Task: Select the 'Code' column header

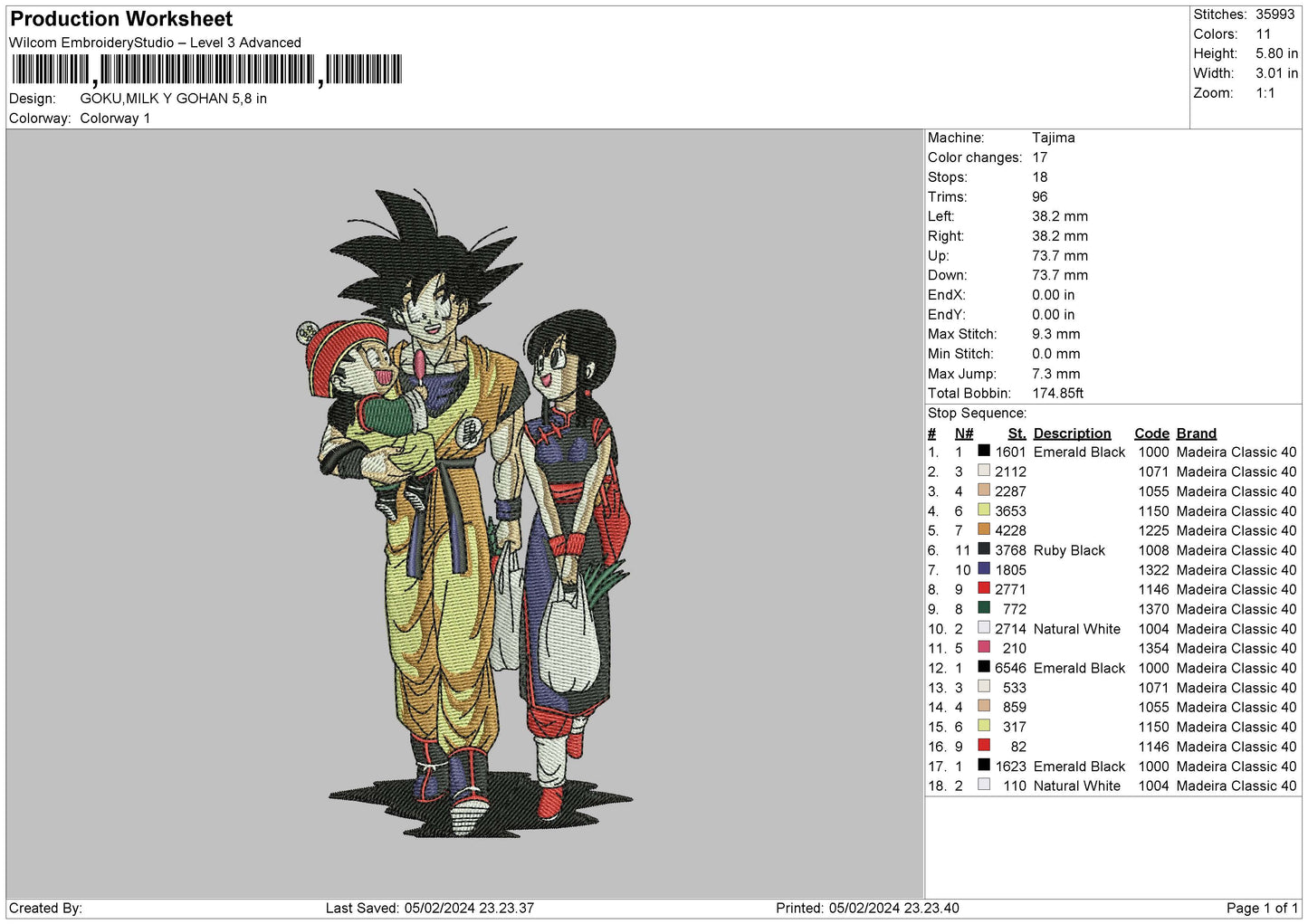Action: coord(1152,433)
